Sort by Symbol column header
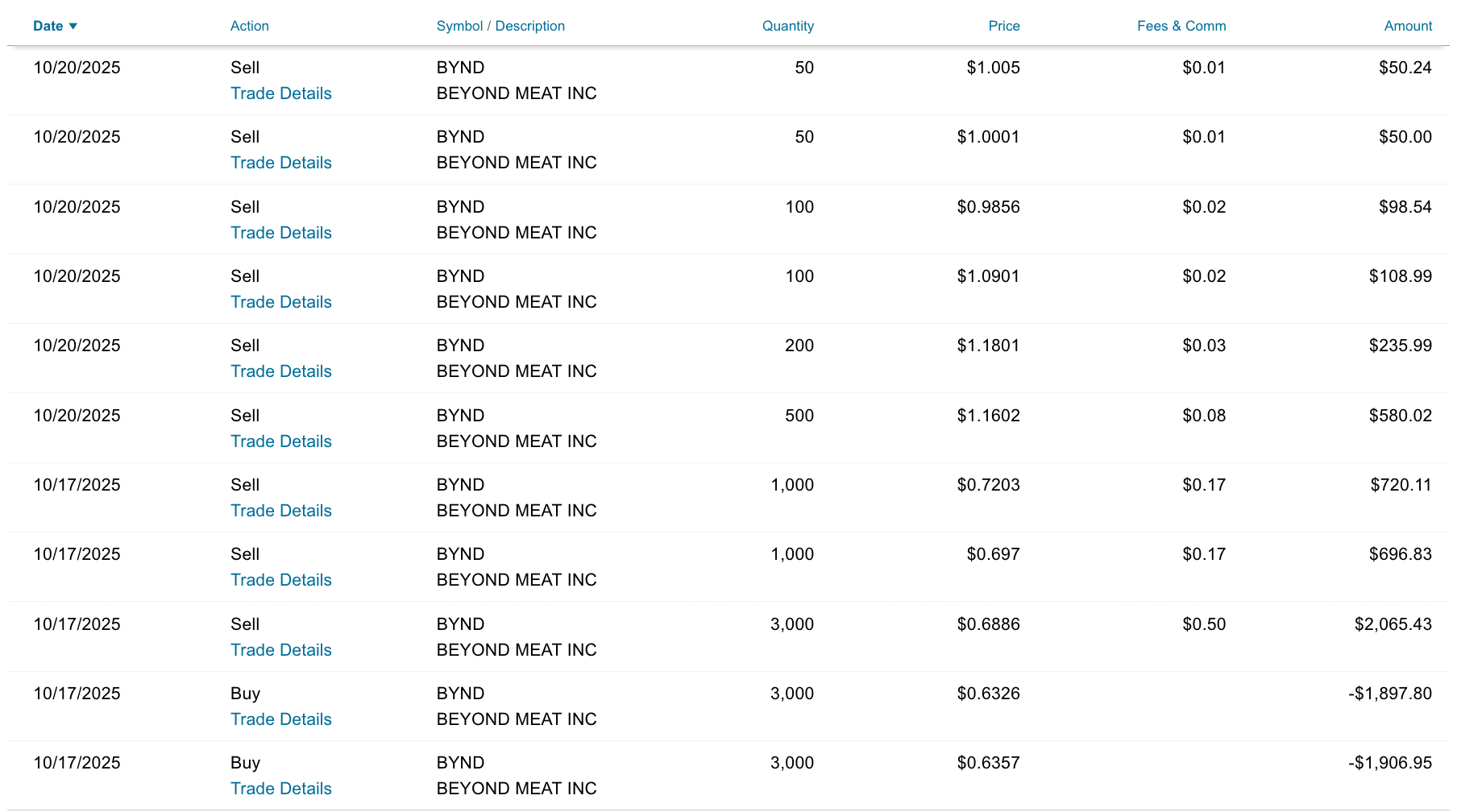Image resolution: width=1457 pixels, height=812 pixels. coord(459,26)
